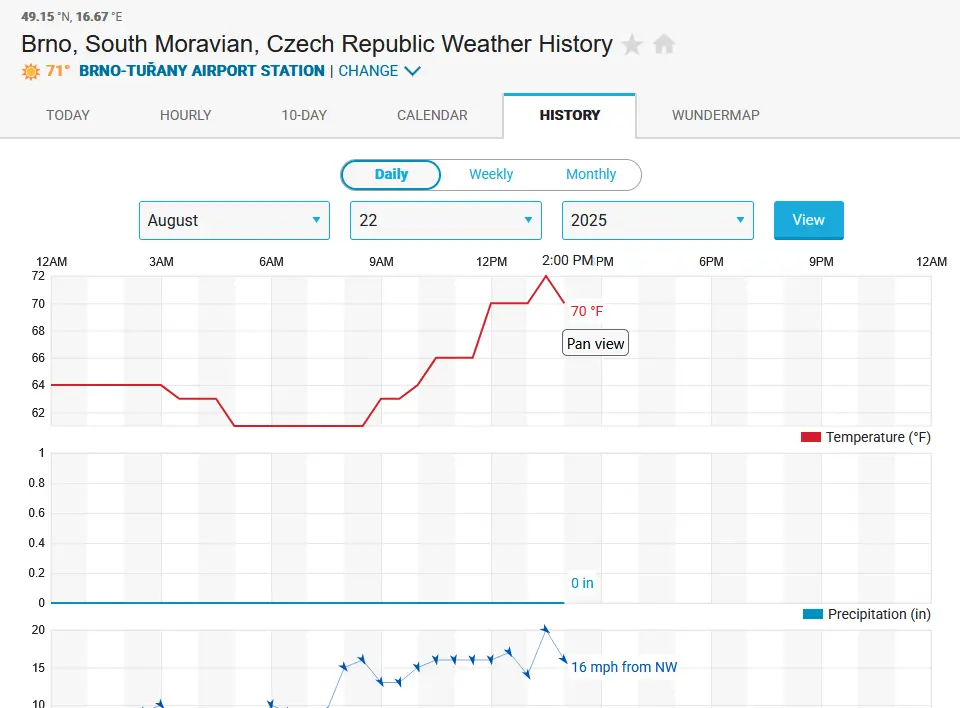Open the 2025 year dropdown

point(657,220)
